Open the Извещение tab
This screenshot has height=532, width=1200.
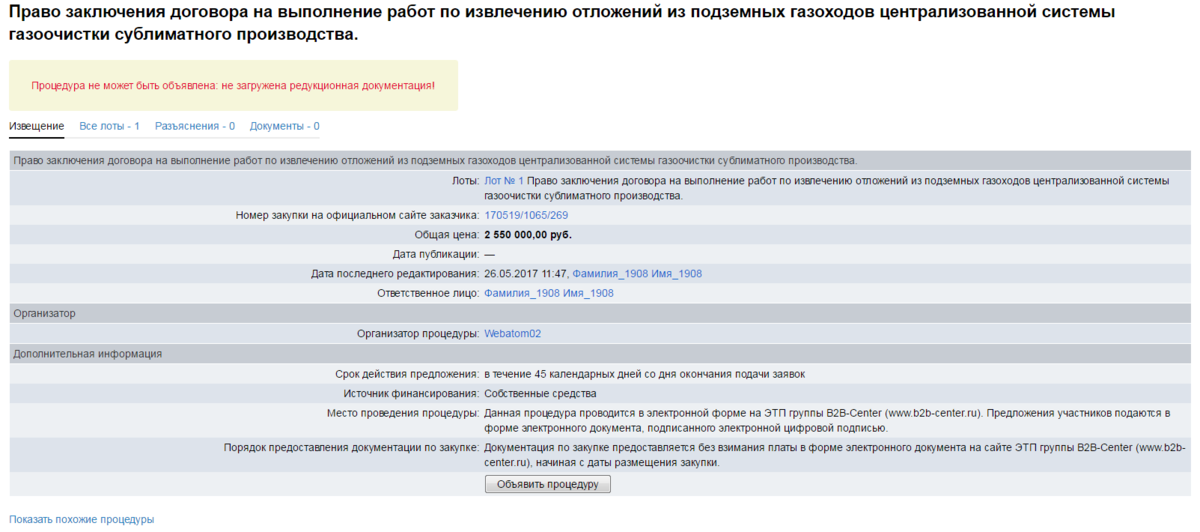pos(36,126)
